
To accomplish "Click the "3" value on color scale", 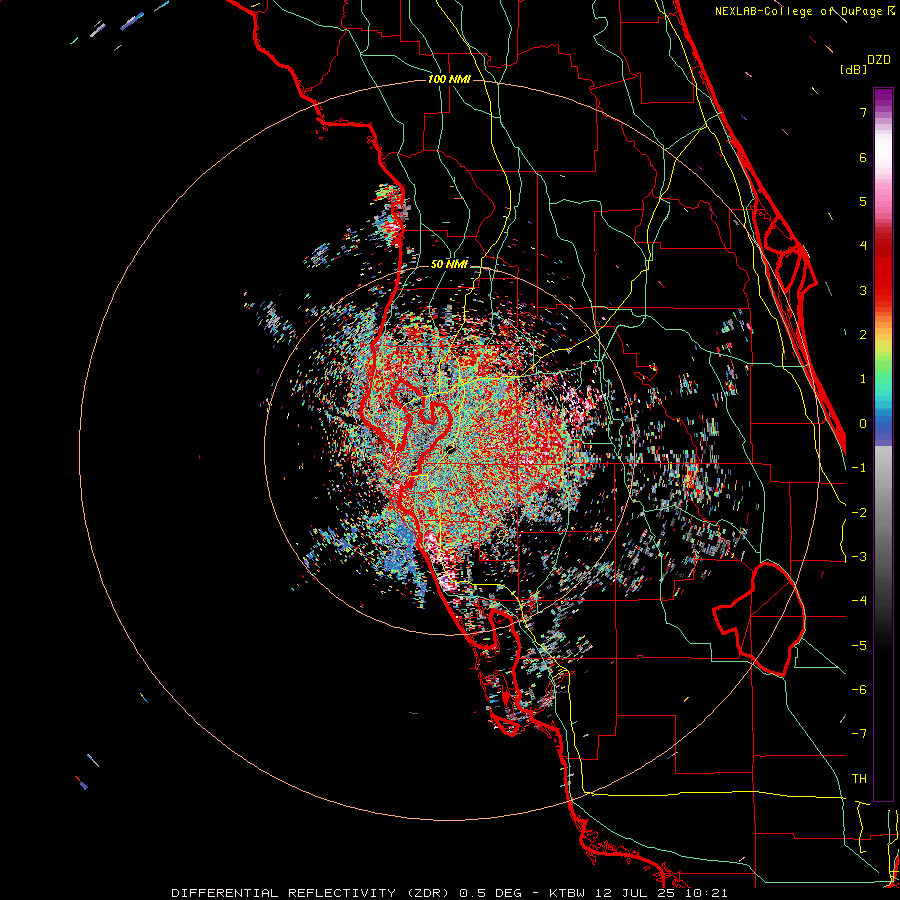I will [863, 290].
